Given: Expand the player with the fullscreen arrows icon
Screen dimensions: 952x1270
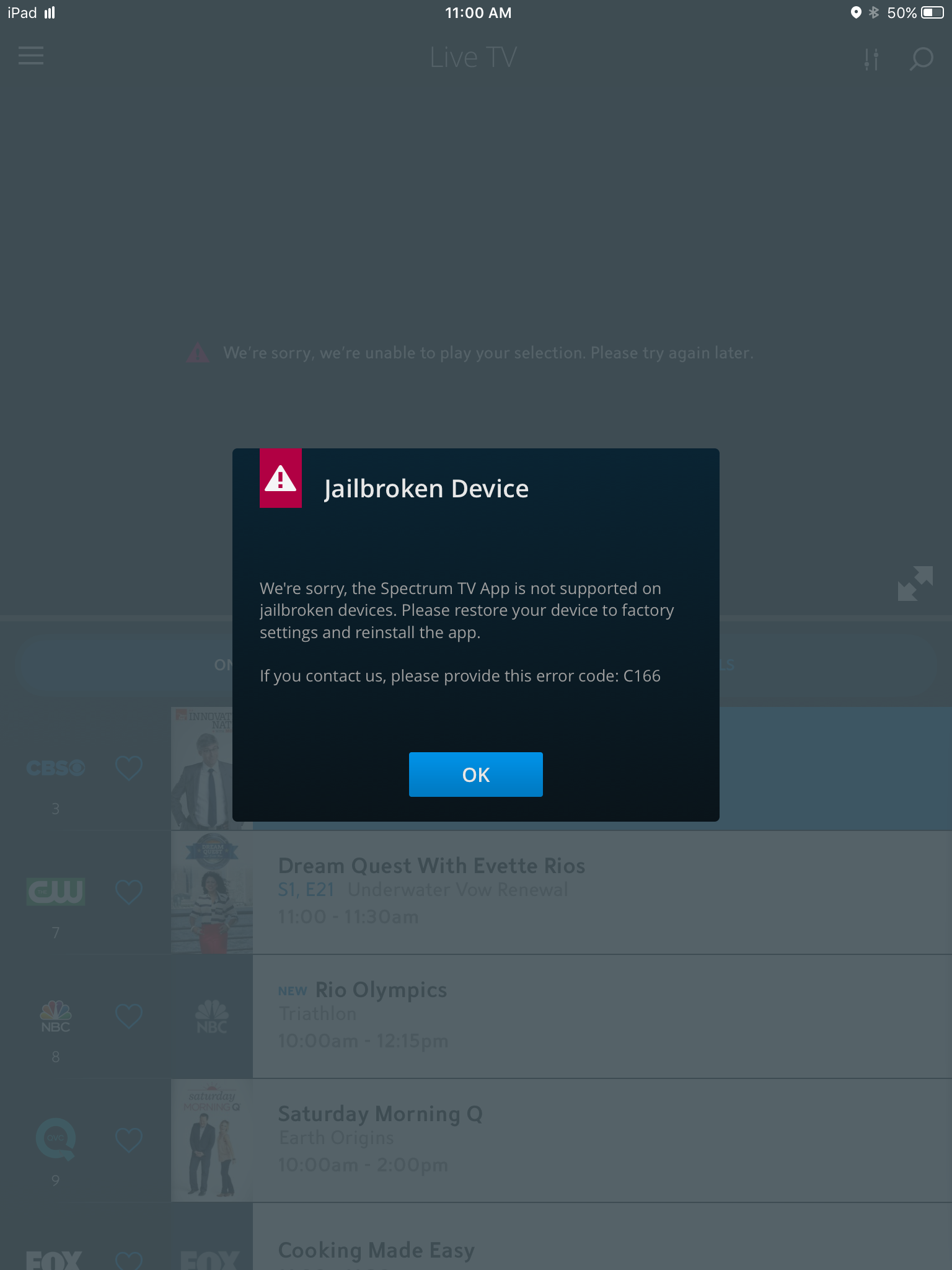Looking at the screenshot, I should (x=915, y=584).
